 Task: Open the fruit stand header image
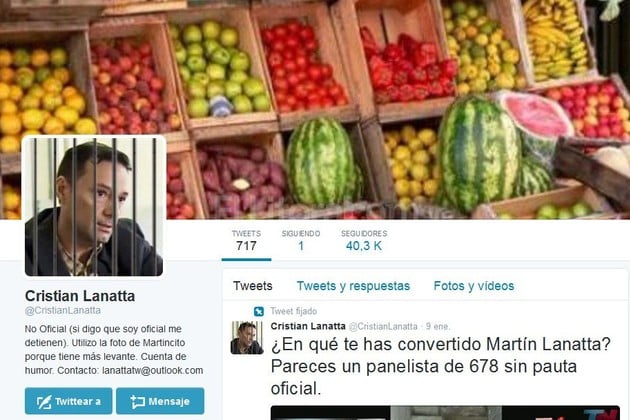pos(315,109)
